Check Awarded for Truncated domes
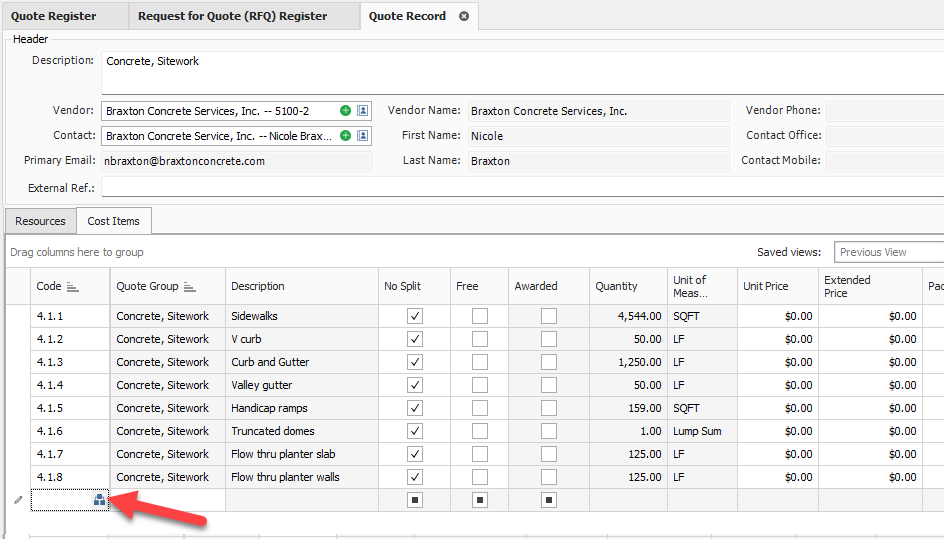 [548, 431]
